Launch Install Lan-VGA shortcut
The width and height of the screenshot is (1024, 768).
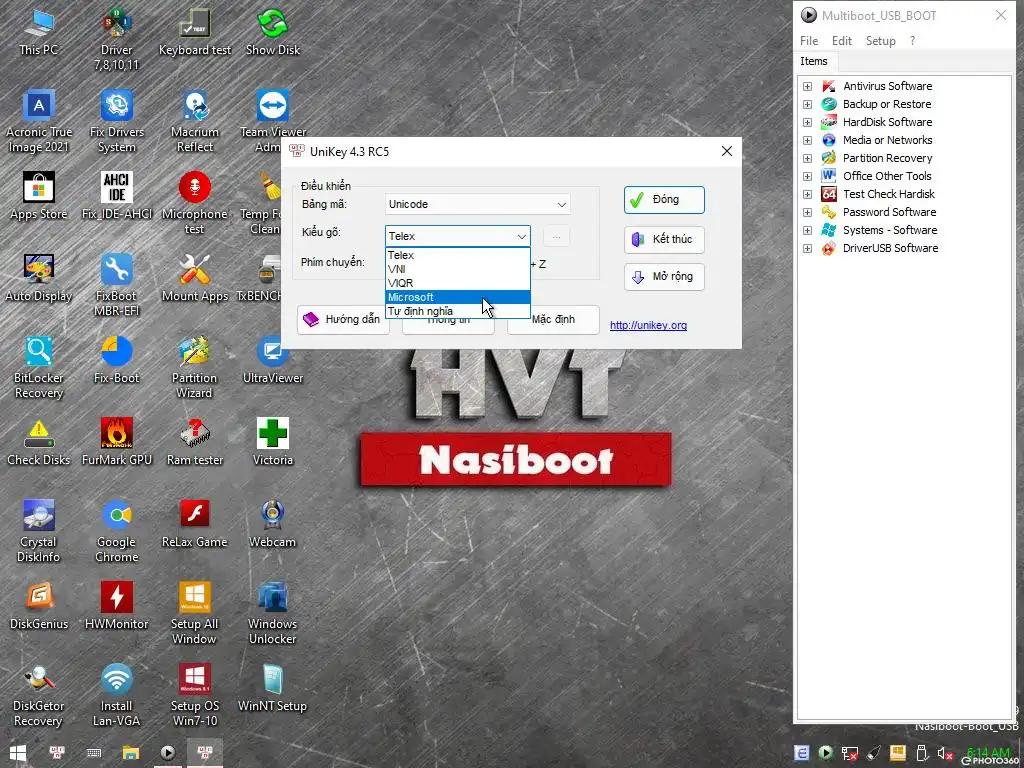(116, 696)
